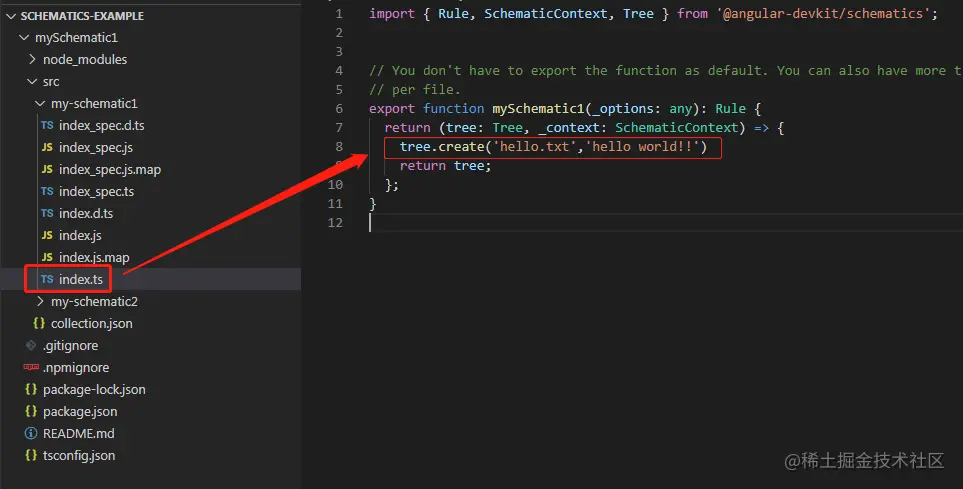Click the braces icon of package-lock.json

[31, 389]
